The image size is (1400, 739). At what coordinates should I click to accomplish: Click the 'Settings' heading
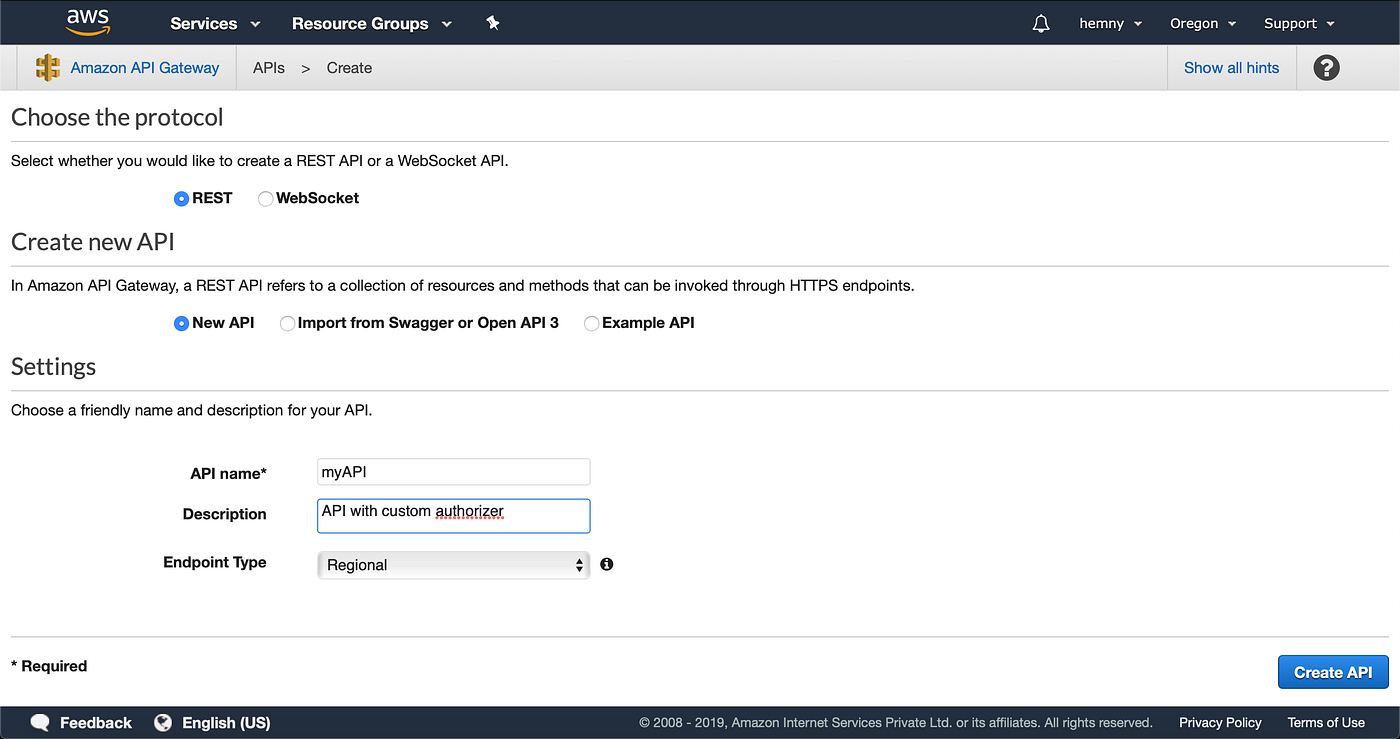coord(53,367)
